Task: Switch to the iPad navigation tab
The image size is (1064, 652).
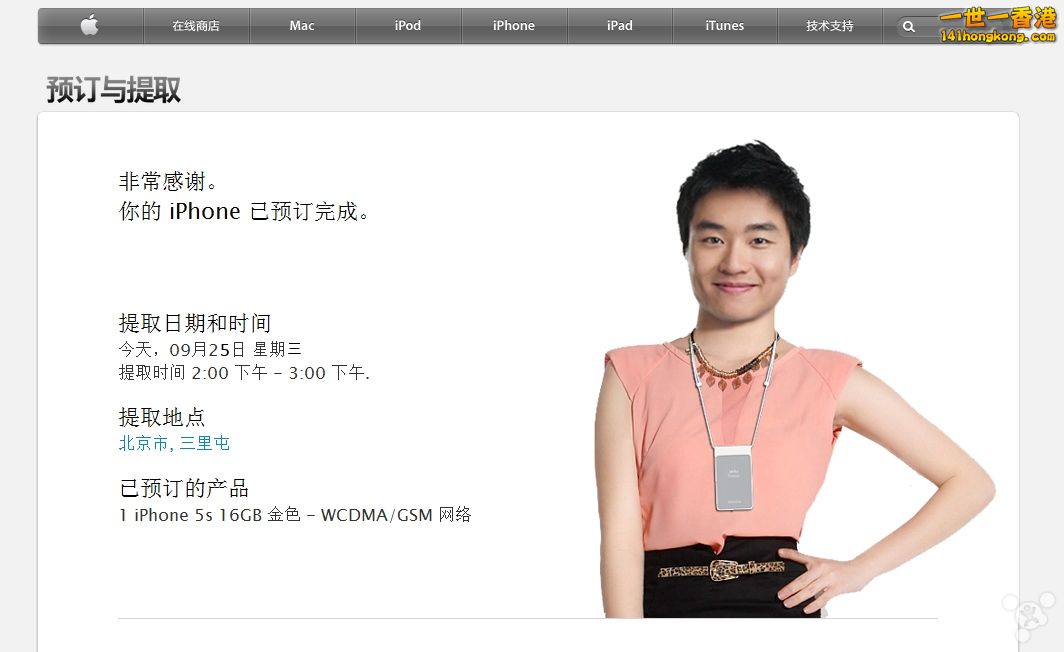Action: (620, 26)
